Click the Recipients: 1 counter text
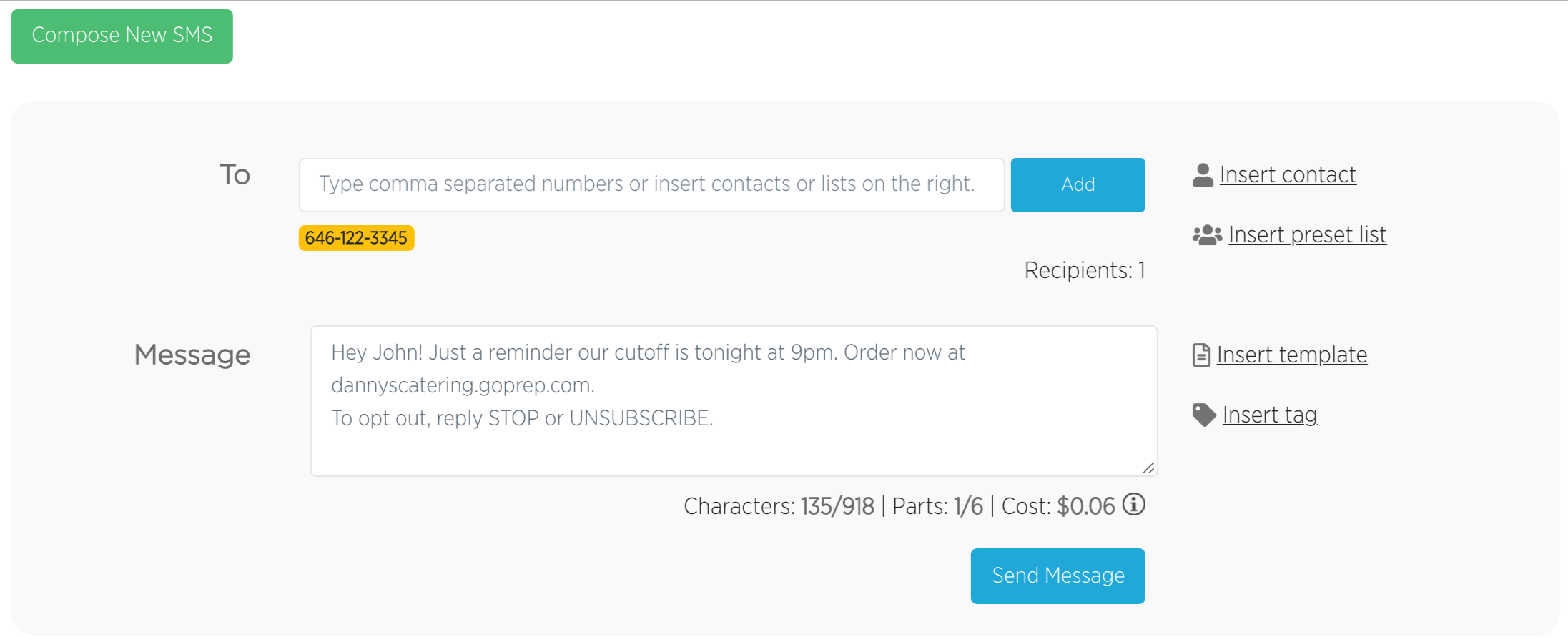This screenshot has width=1568, height=637. (x=1085, y=271)
